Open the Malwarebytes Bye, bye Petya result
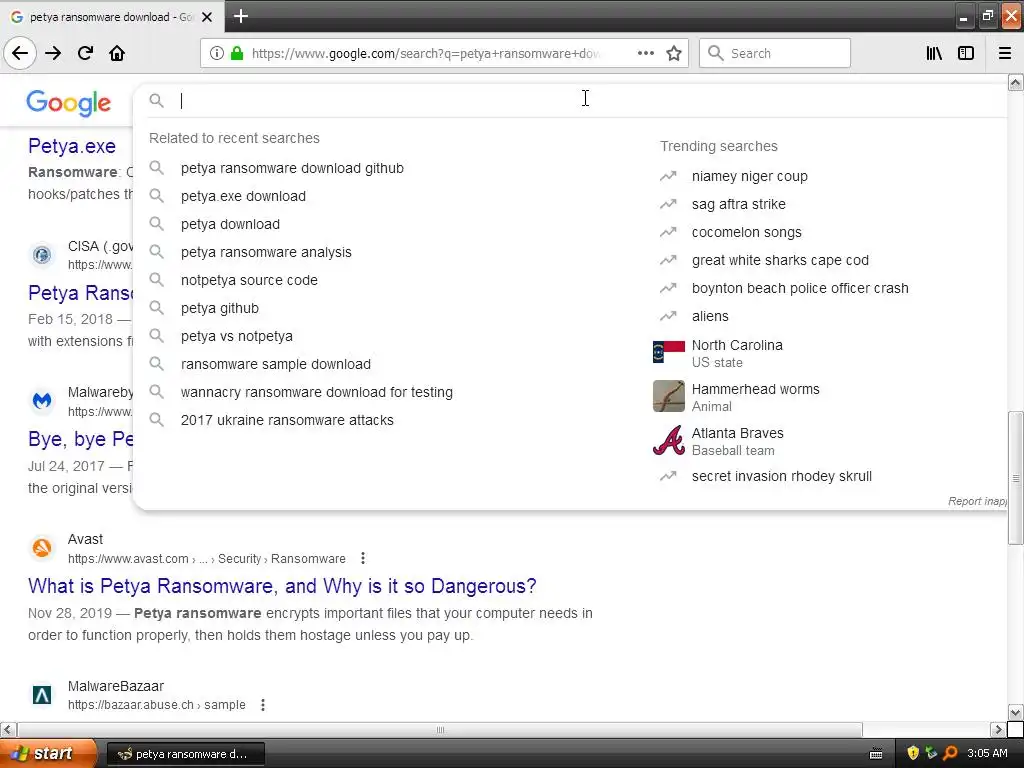The height and width of the screenshot is (768, 1024). click(80, 439)
